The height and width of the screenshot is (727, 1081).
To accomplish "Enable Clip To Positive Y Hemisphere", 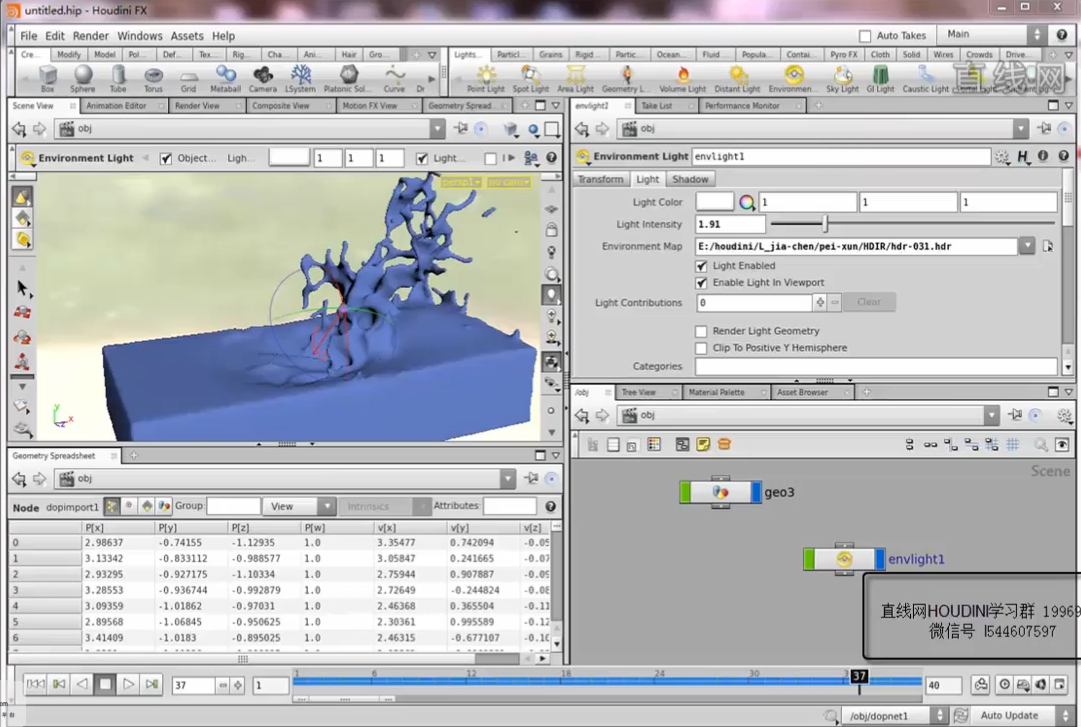I will tap(701, 348).
